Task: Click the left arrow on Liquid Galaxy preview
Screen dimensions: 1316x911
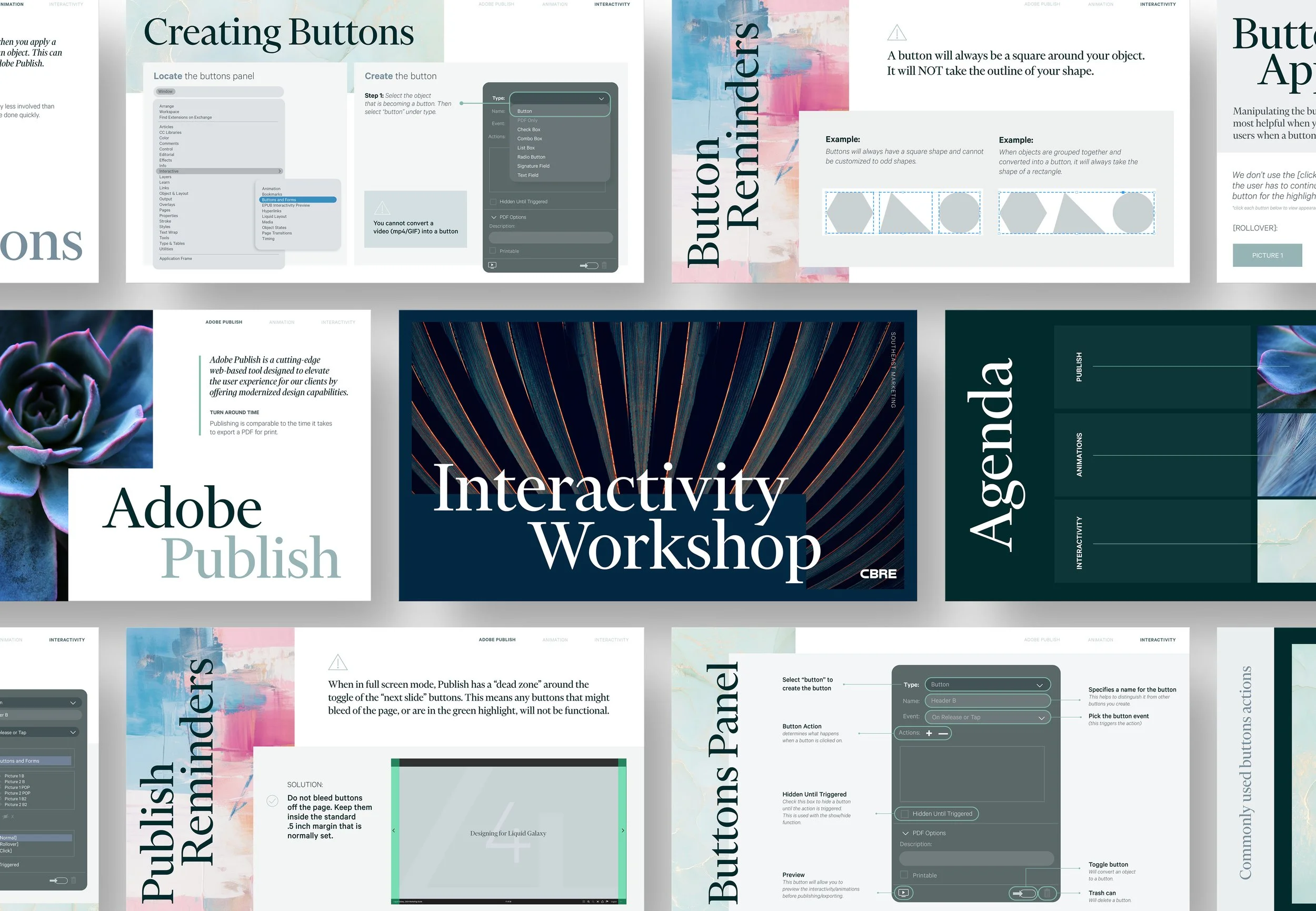Action: point(393,830)
